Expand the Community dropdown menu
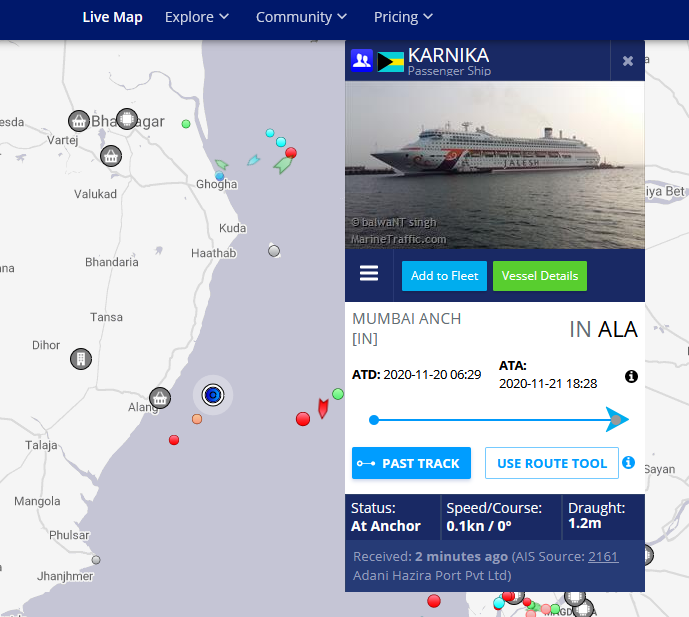 (301, 17)
